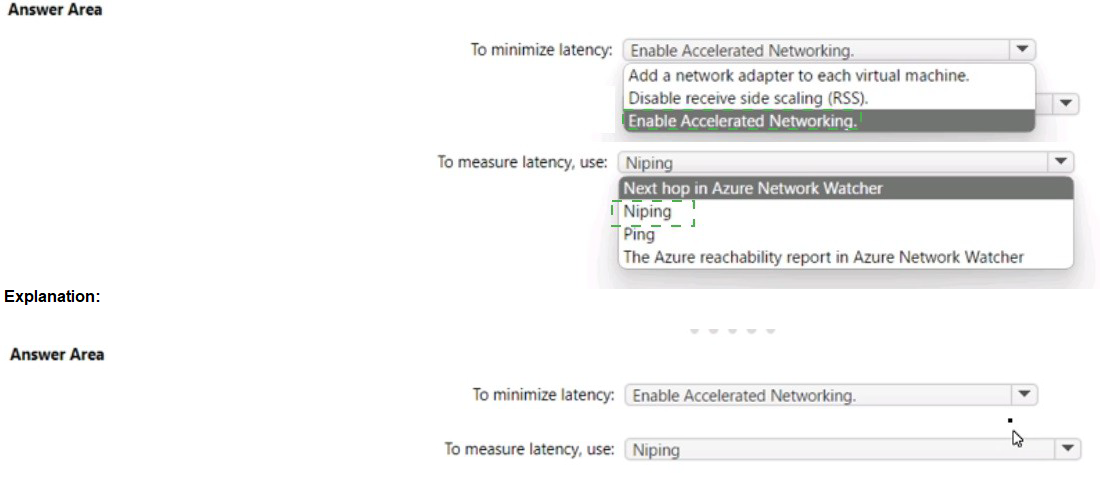The image size is (1108, 494).
Task: Select 'Add a network adapter to each virtual machine'
Action: click(x=798, y=75)
